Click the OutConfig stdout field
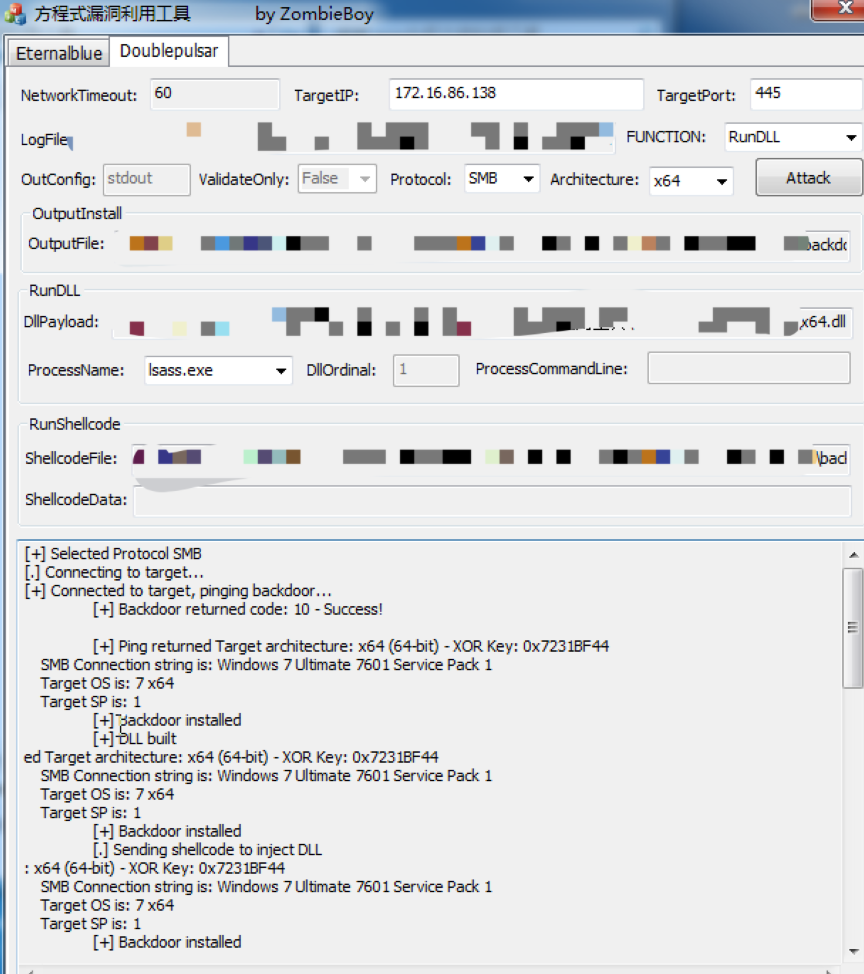Viewport: 864px width, 974px height. (x=147, y=180)
